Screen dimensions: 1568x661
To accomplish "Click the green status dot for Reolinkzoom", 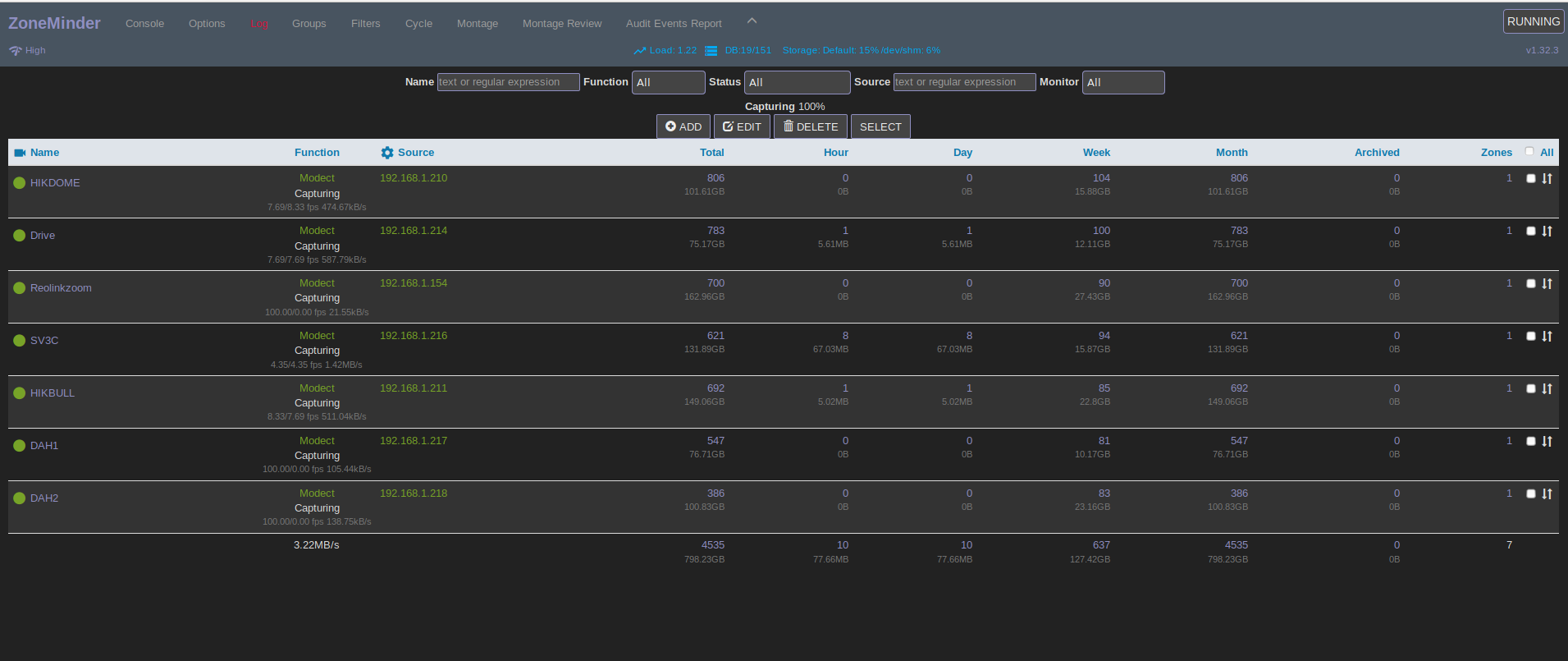I will coord(20,287).
